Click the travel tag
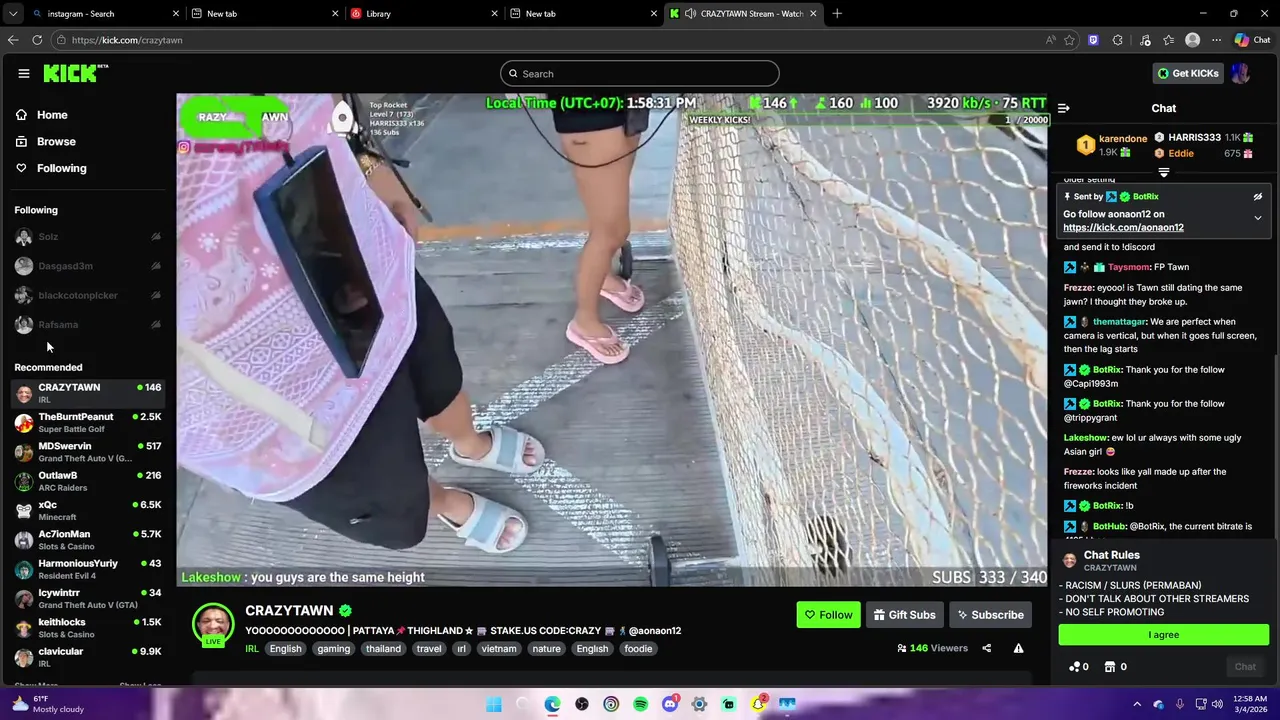The height and width of the screenshot is (720, 1280). tap(429, 649)
